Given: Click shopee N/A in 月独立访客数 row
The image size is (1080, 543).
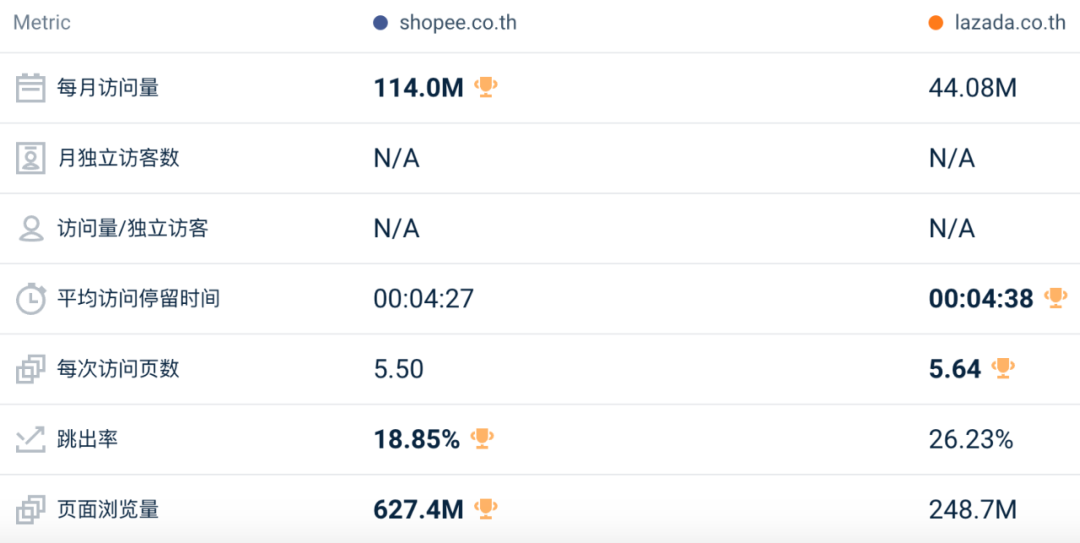Looking at the screenshot, I should click(397, 159).
